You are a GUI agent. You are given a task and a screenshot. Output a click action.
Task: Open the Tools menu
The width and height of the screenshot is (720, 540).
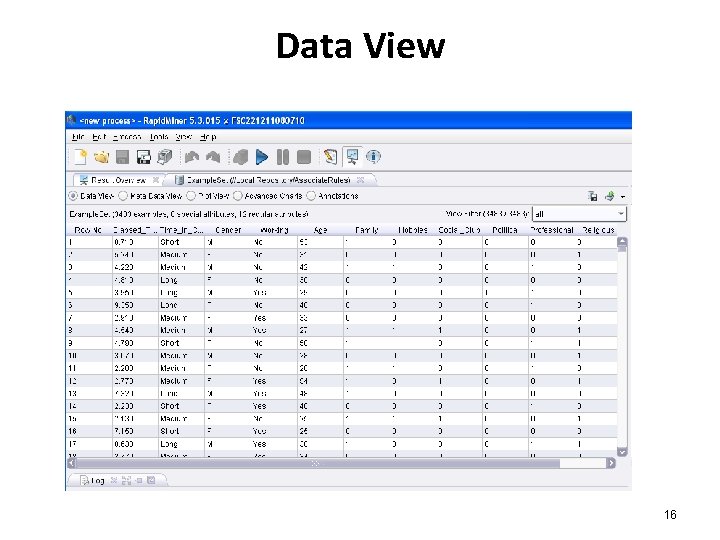159,137
